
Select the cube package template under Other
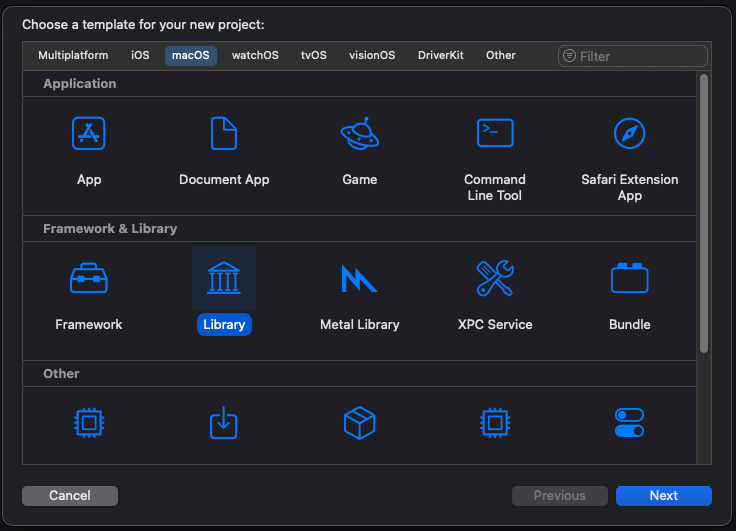359,423
